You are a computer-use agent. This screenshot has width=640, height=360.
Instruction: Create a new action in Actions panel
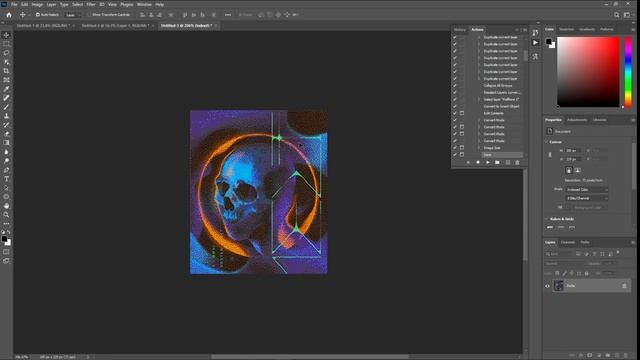tap(507, 162)
